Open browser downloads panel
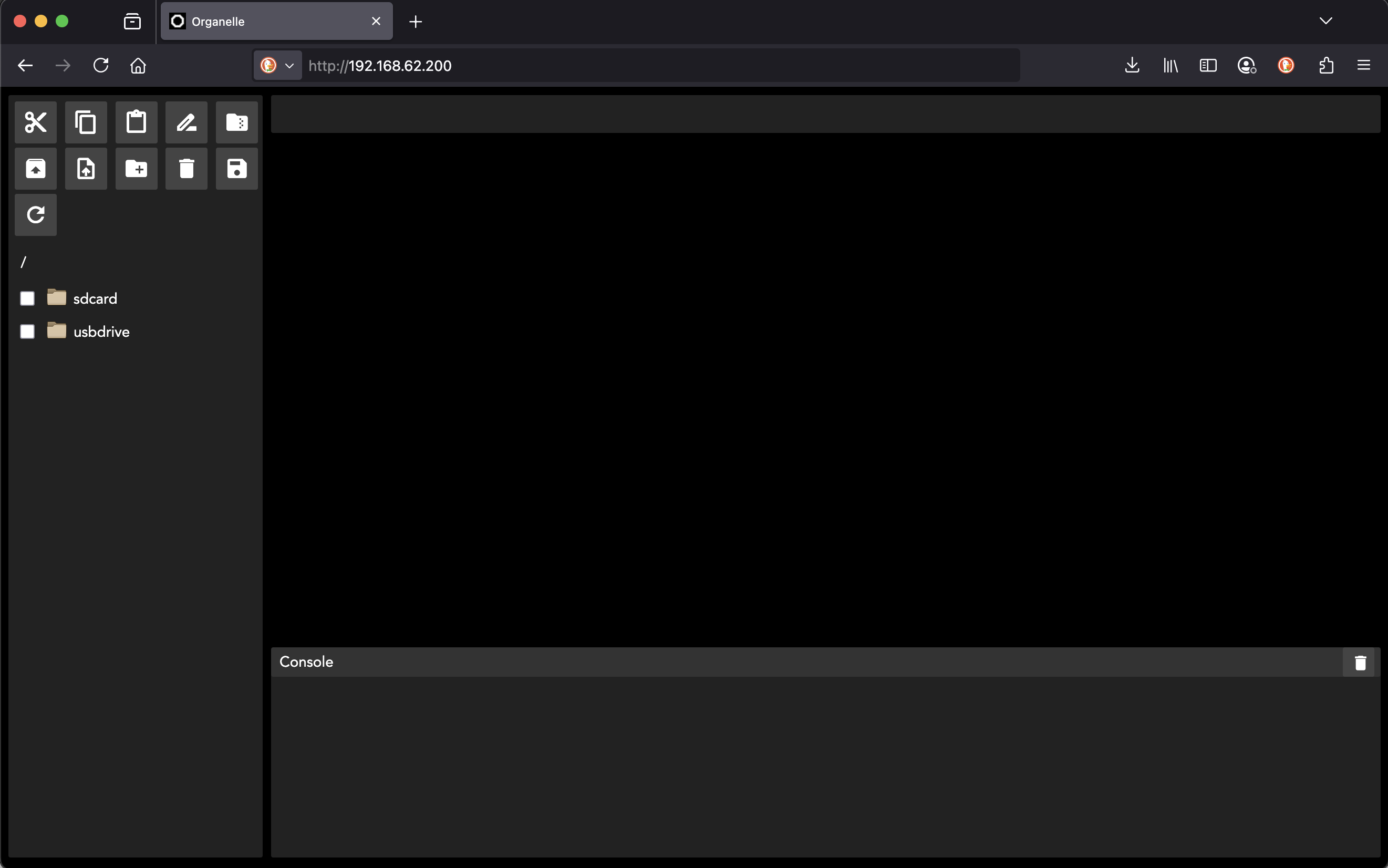Screen dimensions: 1388x868 coord(1132,66)
